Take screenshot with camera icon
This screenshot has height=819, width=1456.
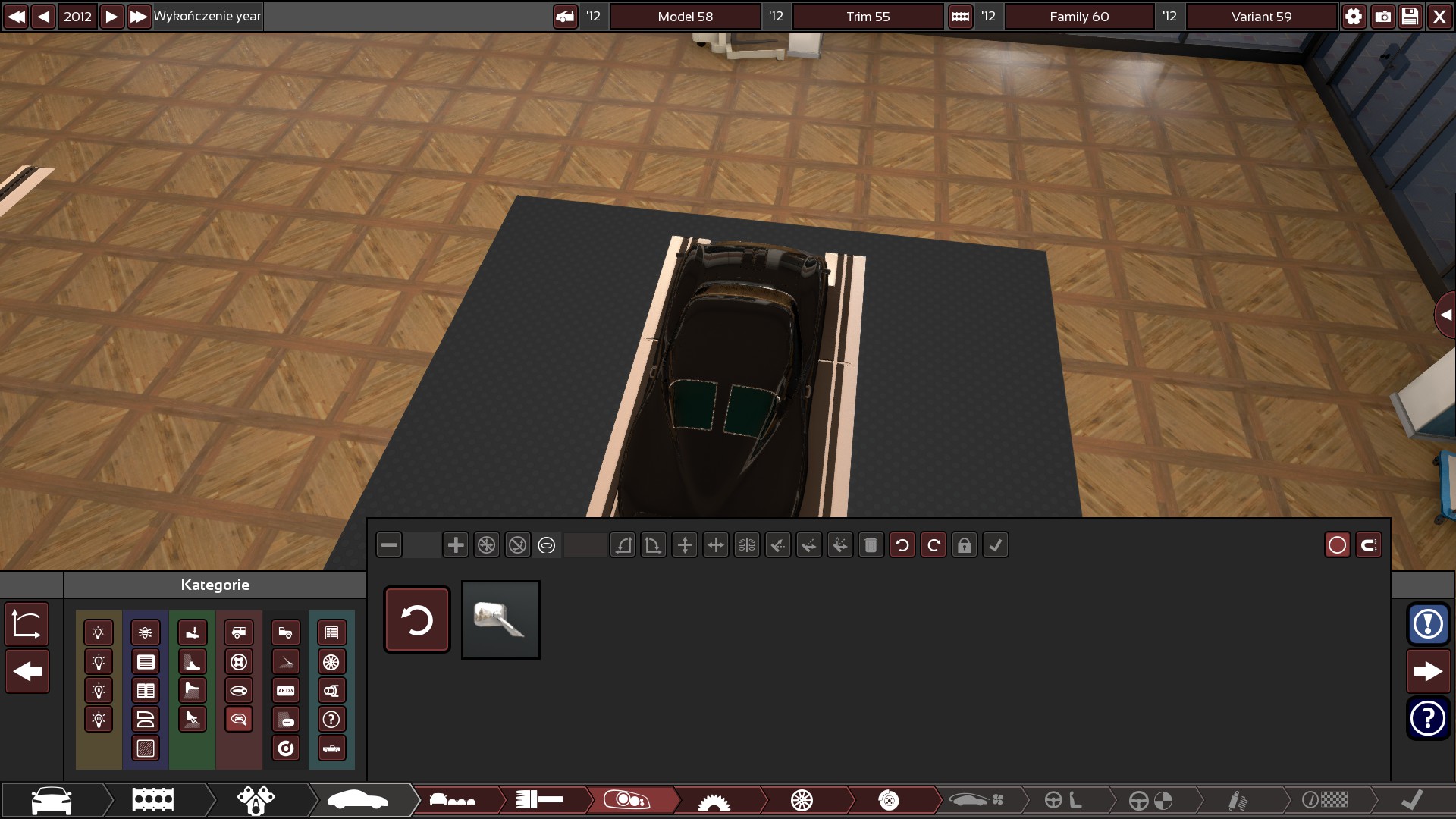click(1382, 16)
